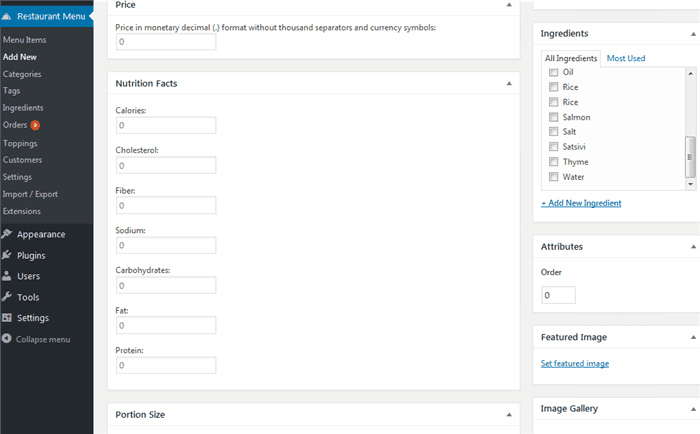Enable the Thyme ingredient checkbox

coord(553,162)
